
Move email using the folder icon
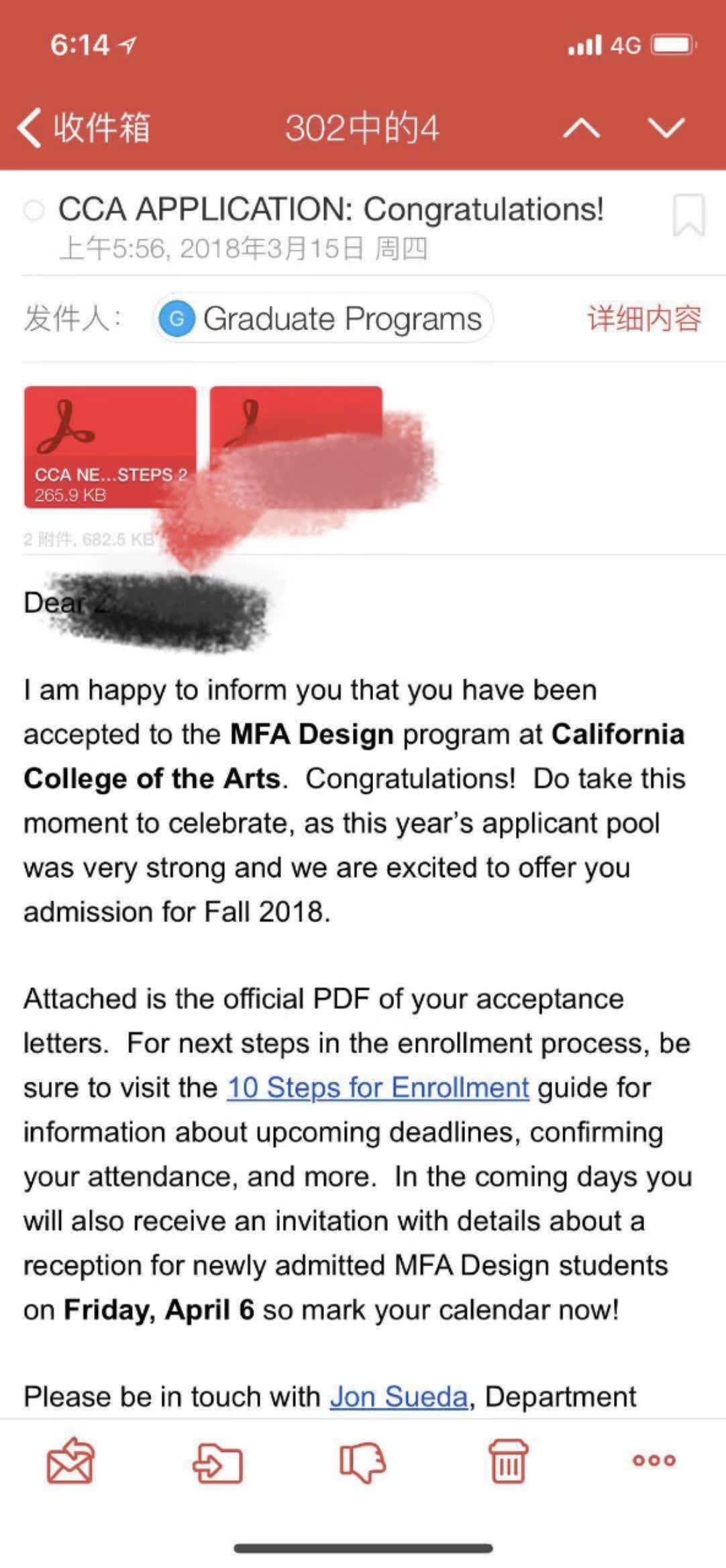coord(217,1461)
